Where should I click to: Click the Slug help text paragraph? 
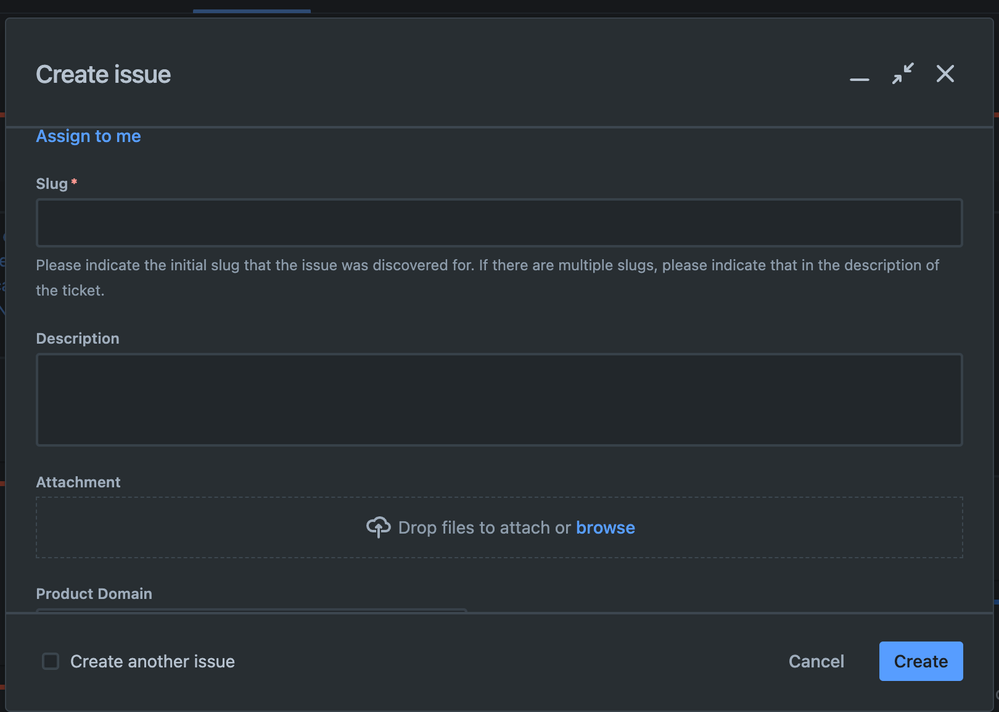tap(487, 278)
